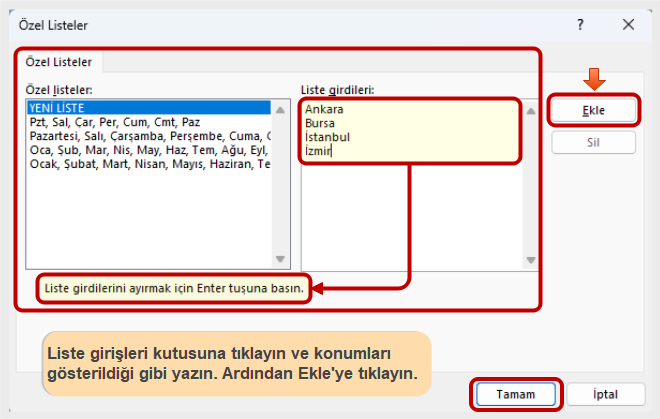Viewport: 660px width, 419px height.
Task: Select the Pazartesi, Salı, Çarşamba list row
Action: click(149, 136)
